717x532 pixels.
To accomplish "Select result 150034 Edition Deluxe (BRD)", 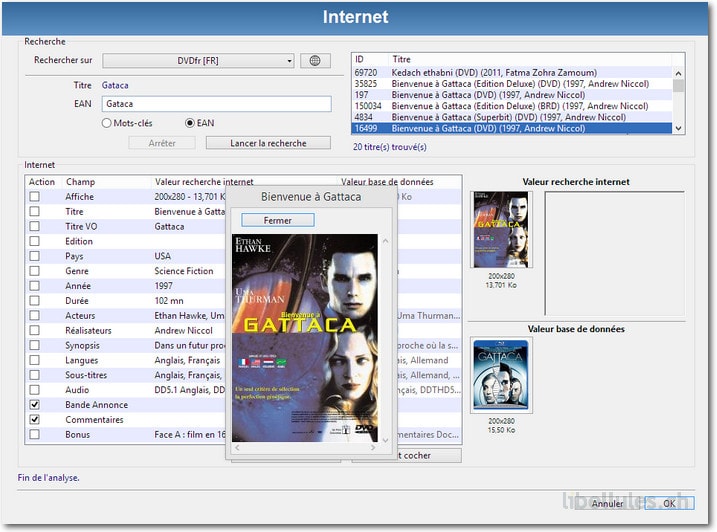I will [512, 106].
